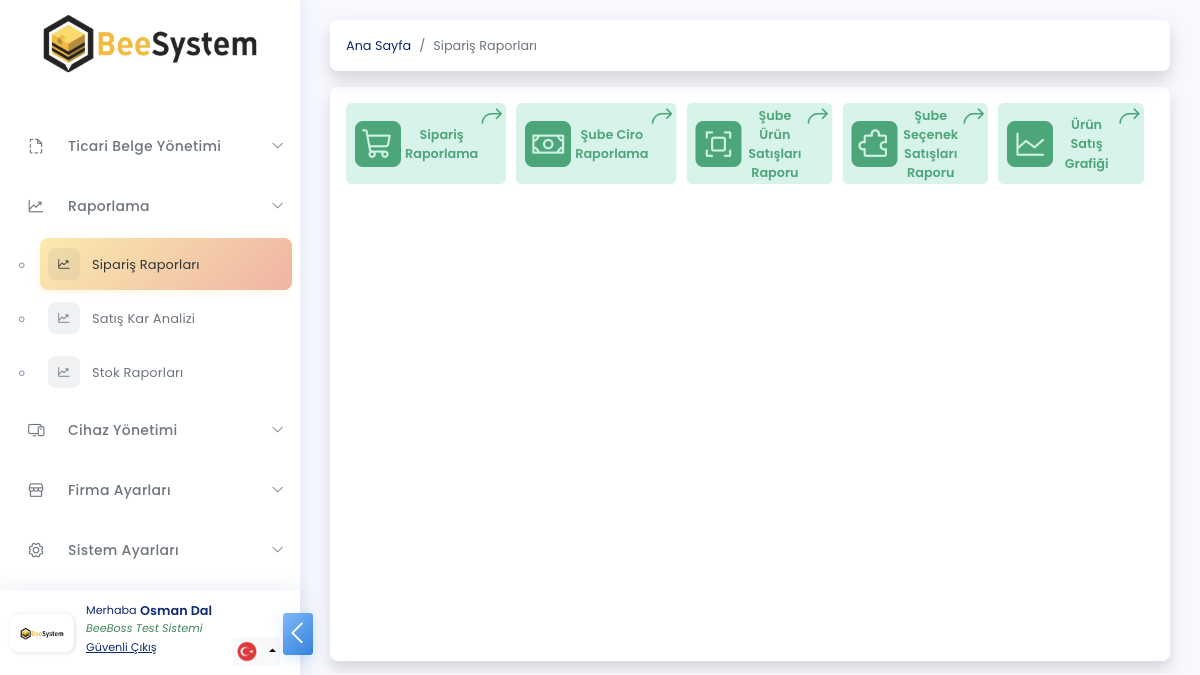Click the Güvenli Çıkış logout link

pos(121,647)
